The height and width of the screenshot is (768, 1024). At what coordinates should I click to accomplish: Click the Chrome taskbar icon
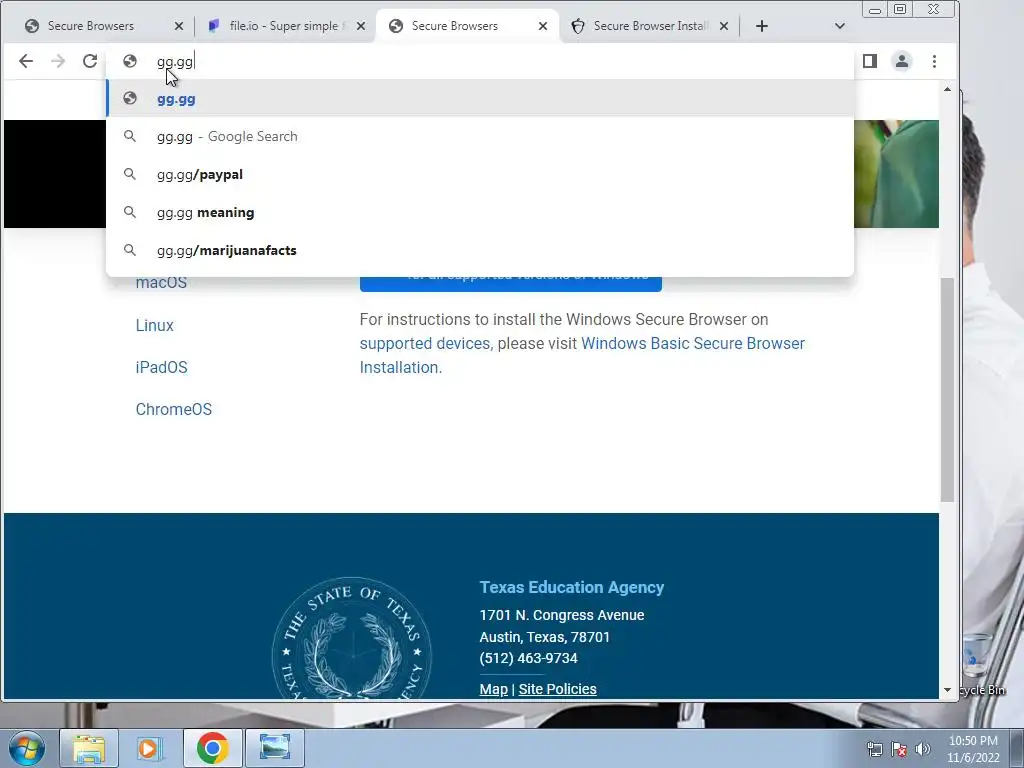(212, 748)
